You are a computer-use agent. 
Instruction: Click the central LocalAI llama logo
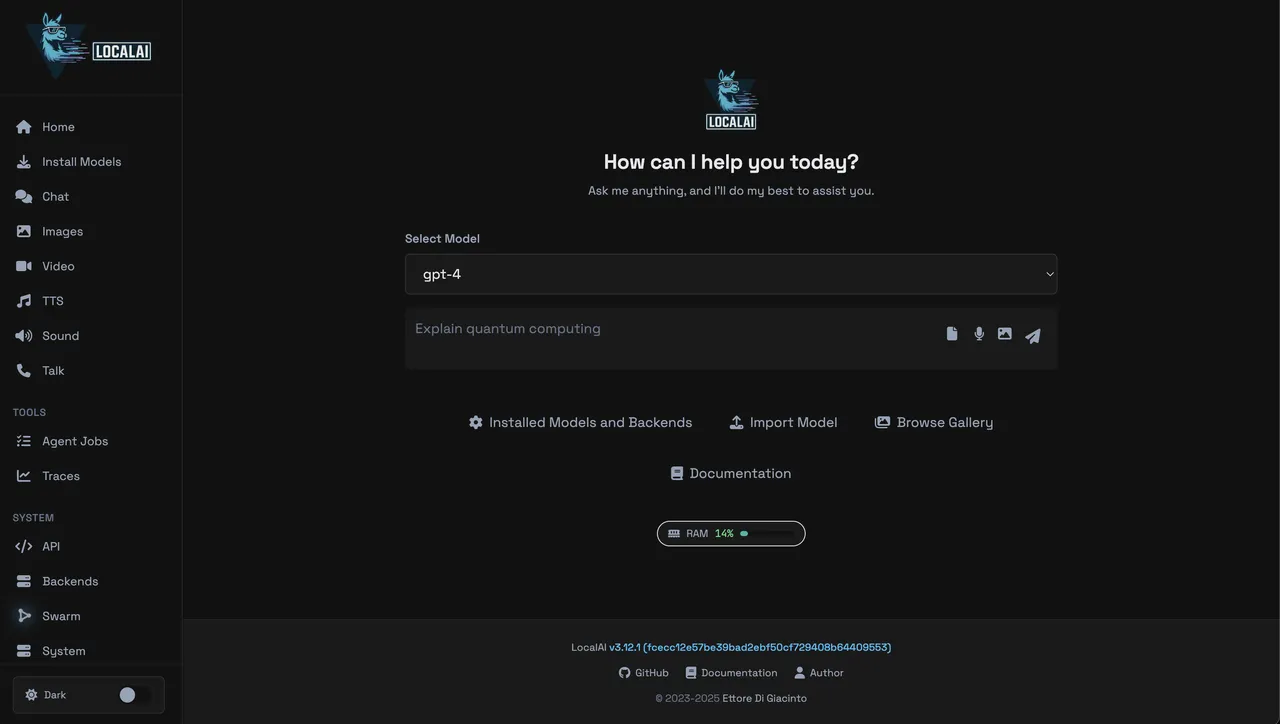tap(731, 100)
